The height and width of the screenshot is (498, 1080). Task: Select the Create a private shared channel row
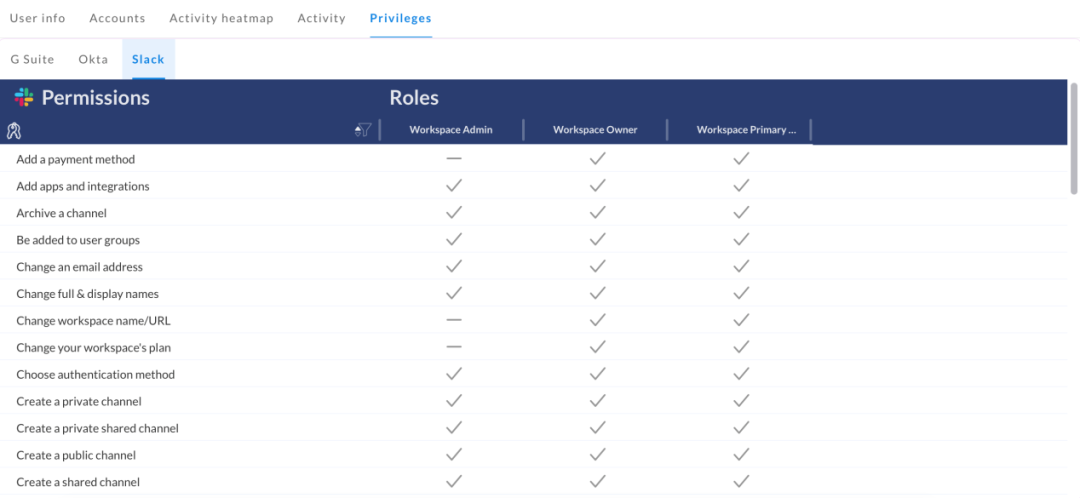[98, 428]
